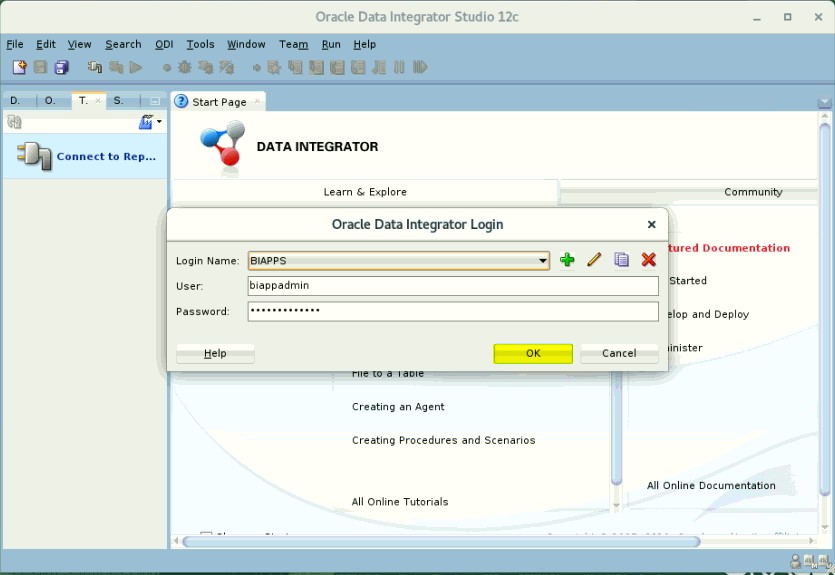Click the Data Integrator molecule logo
835x575 pixels.
pos(224,144)
